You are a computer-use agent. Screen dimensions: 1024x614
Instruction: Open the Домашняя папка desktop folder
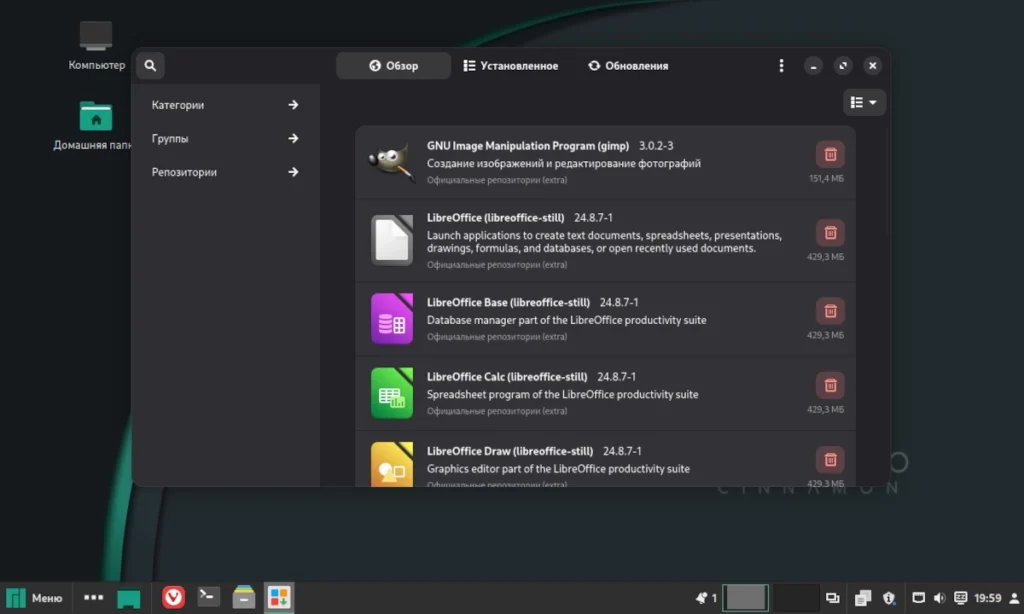[x=95, y=125]
